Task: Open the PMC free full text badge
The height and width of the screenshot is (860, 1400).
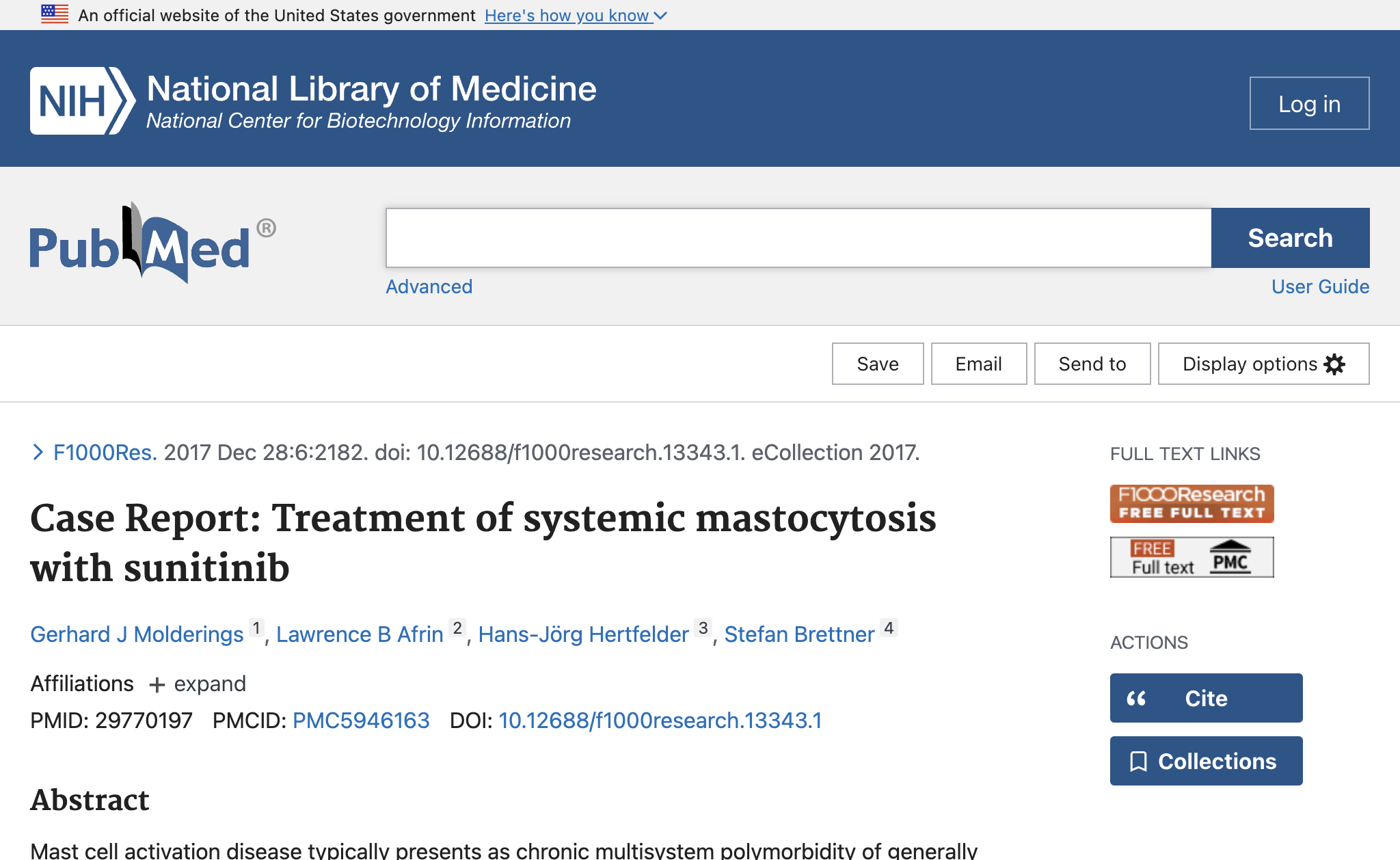Action: (1192, 557)
